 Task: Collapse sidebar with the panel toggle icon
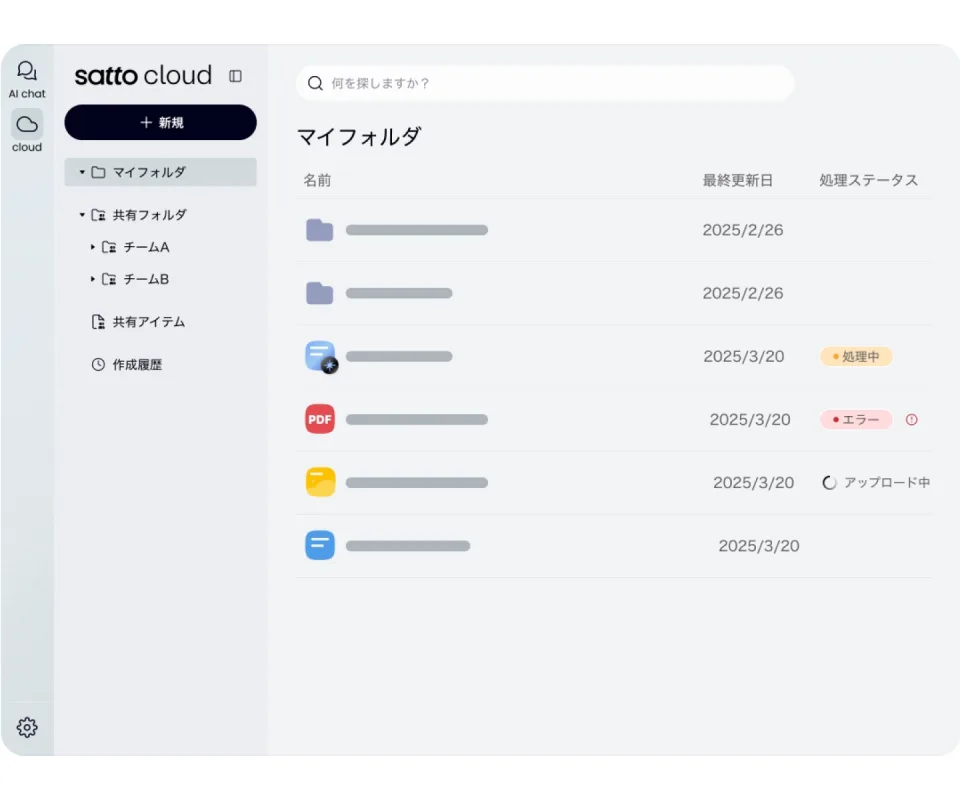[235, 76]
